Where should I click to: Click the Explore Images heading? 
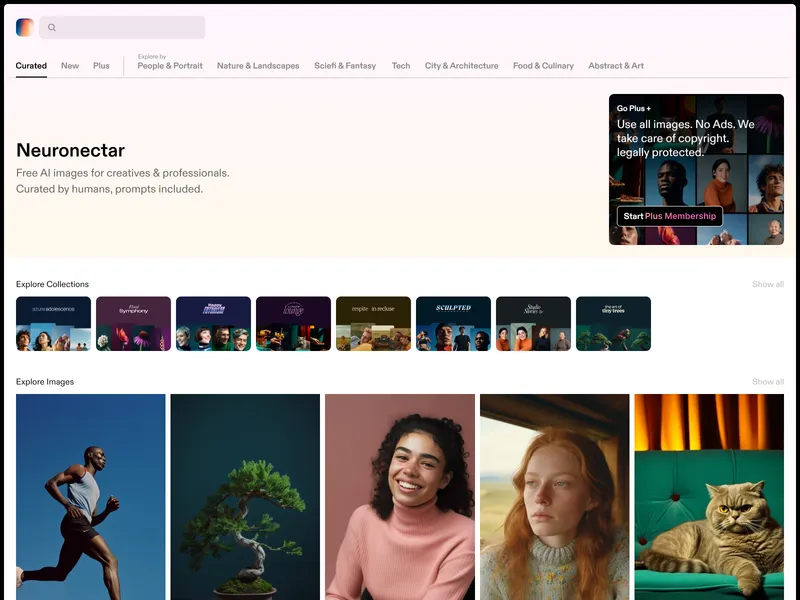(x=45, y=382)
